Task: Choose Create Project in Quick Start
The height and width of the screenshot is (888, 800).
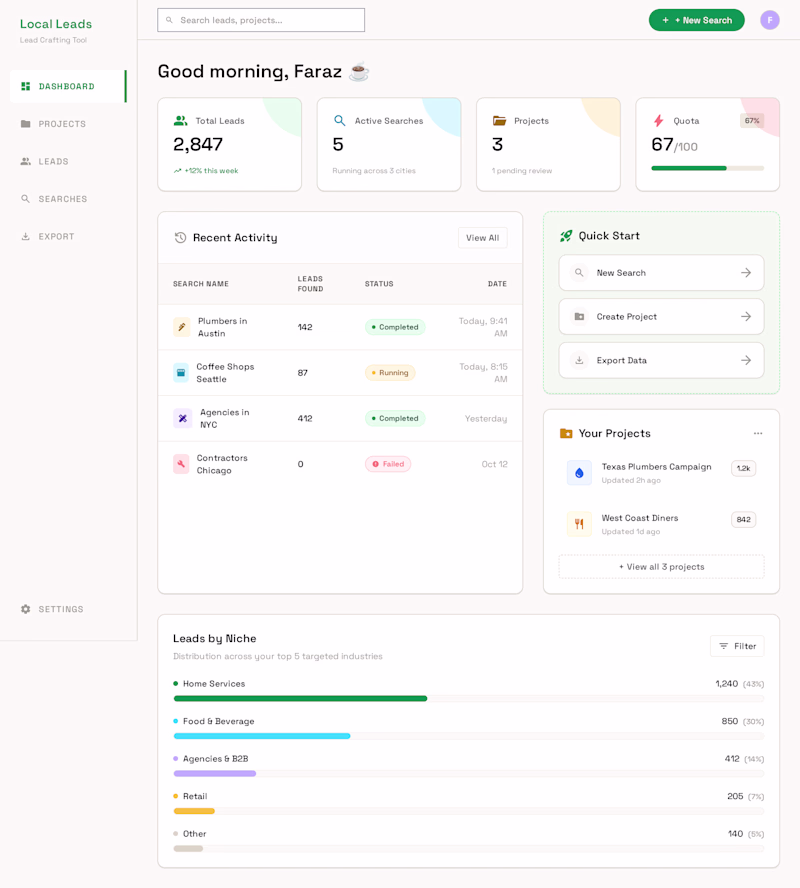Action: [661, 317]
